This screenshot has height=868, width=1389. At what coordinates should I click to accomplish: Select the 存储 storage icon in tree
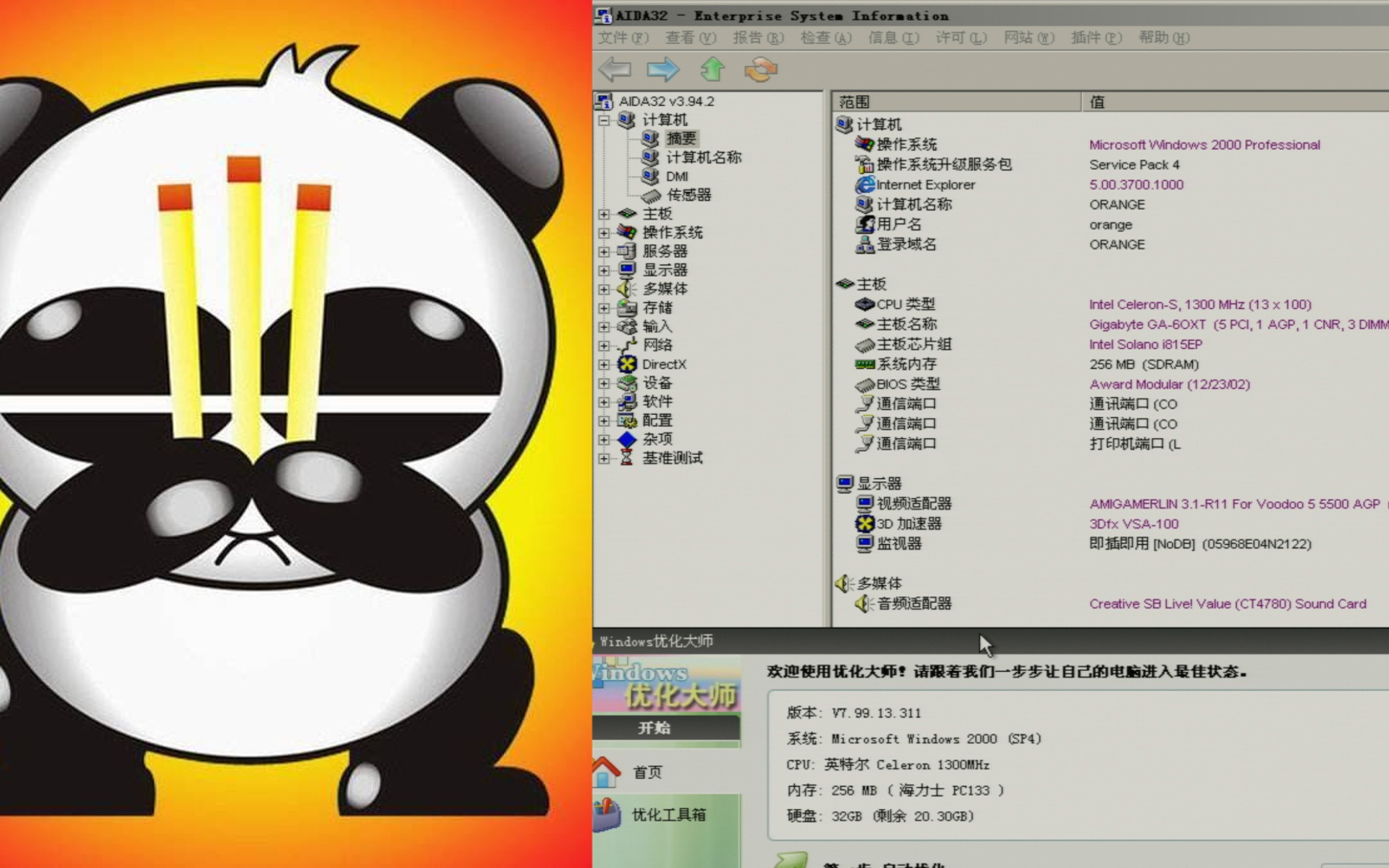click(627, 308)
